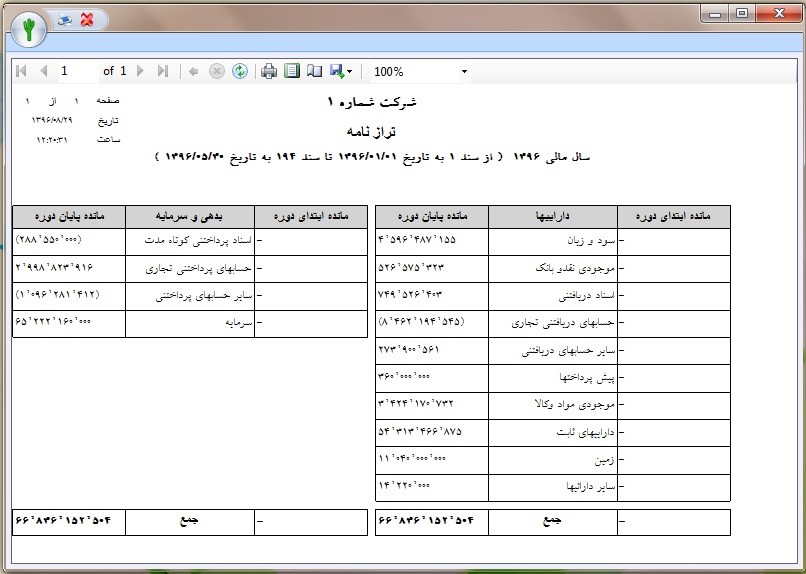Click the printer icon in quick access bar

point(65,20)
